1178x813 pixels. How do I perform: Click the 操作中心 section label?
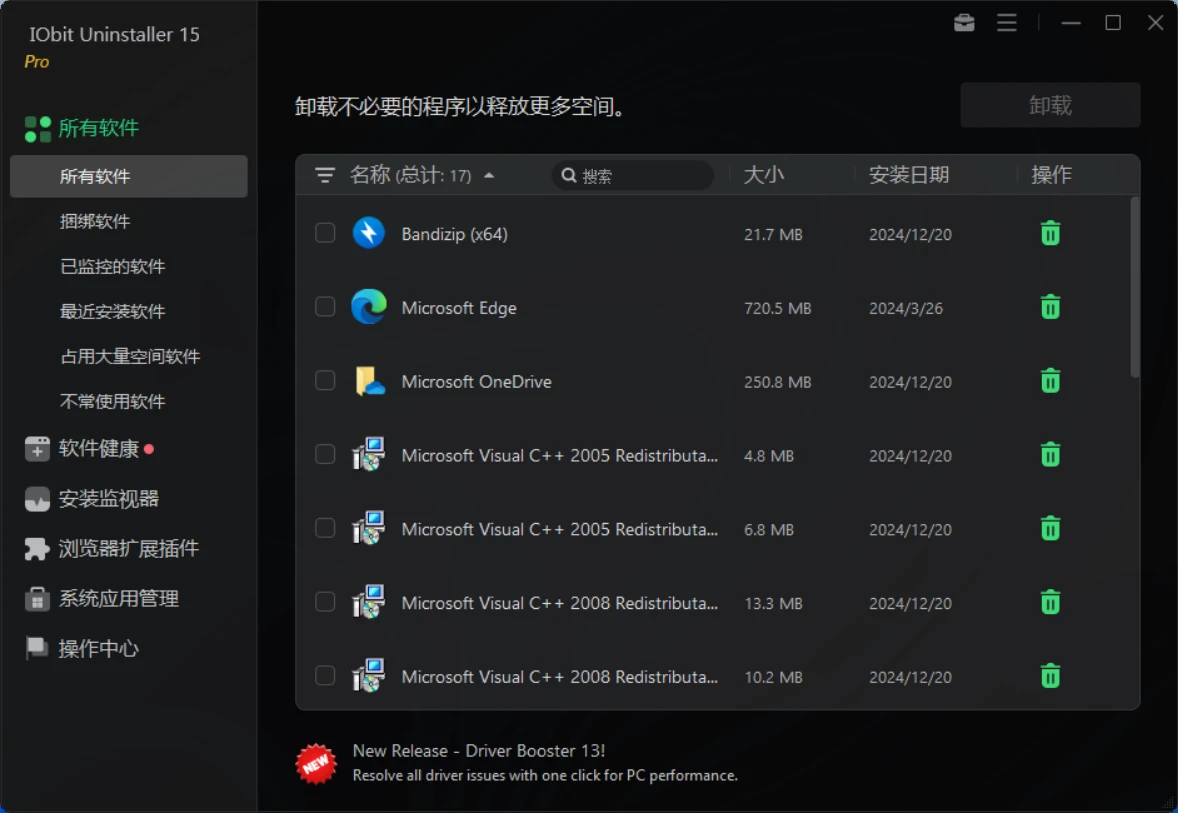tap(98, 648)
